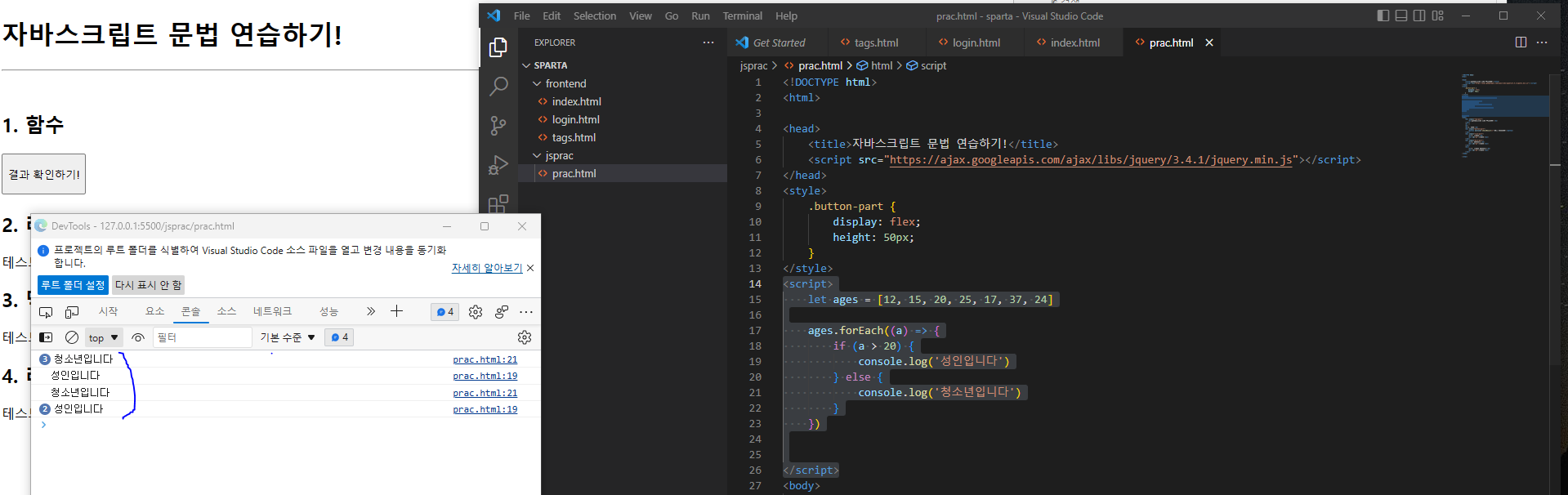Viewport: 1568px width, 495px height.
Task: Add a tool with DevTools plus icon
Action: coord(396,311)
